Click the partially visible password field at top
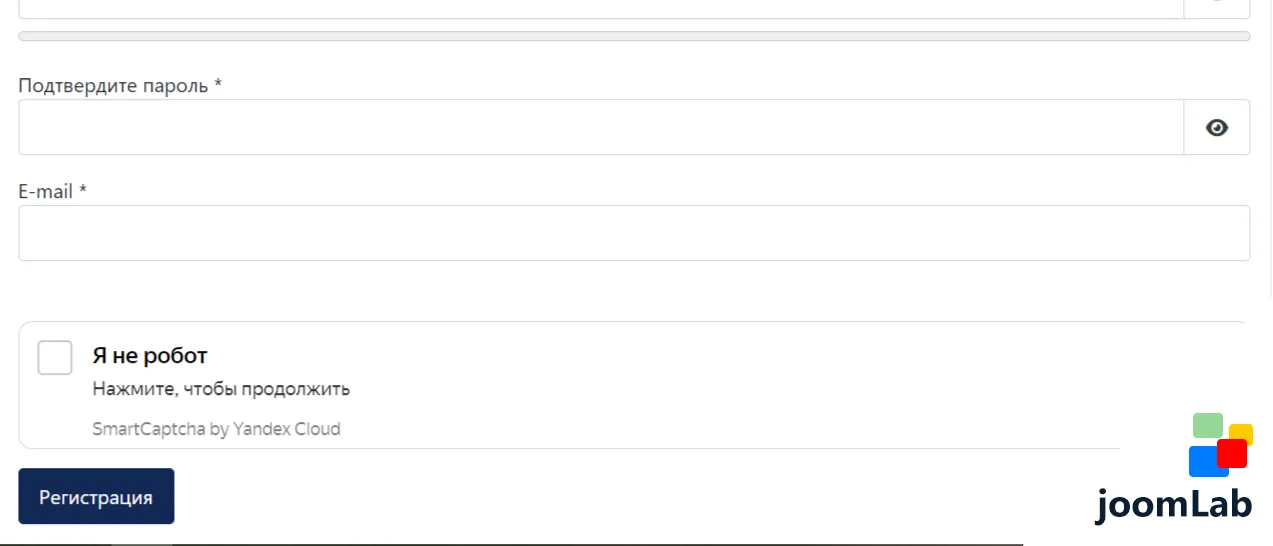This screenshot has width=1273, height=546. pyautogui.click(x=601, y=8)
